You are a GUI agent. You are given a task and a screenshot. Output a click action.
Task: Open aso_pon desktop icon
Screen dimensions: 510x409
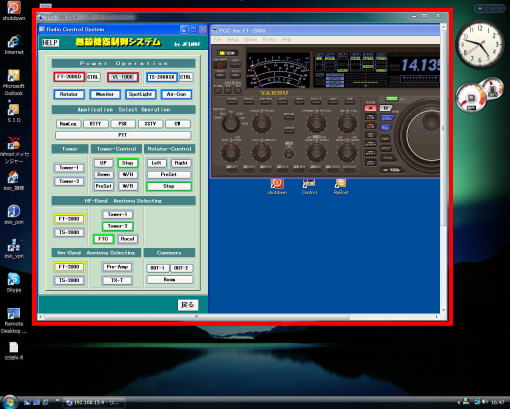tap(14, 215)
